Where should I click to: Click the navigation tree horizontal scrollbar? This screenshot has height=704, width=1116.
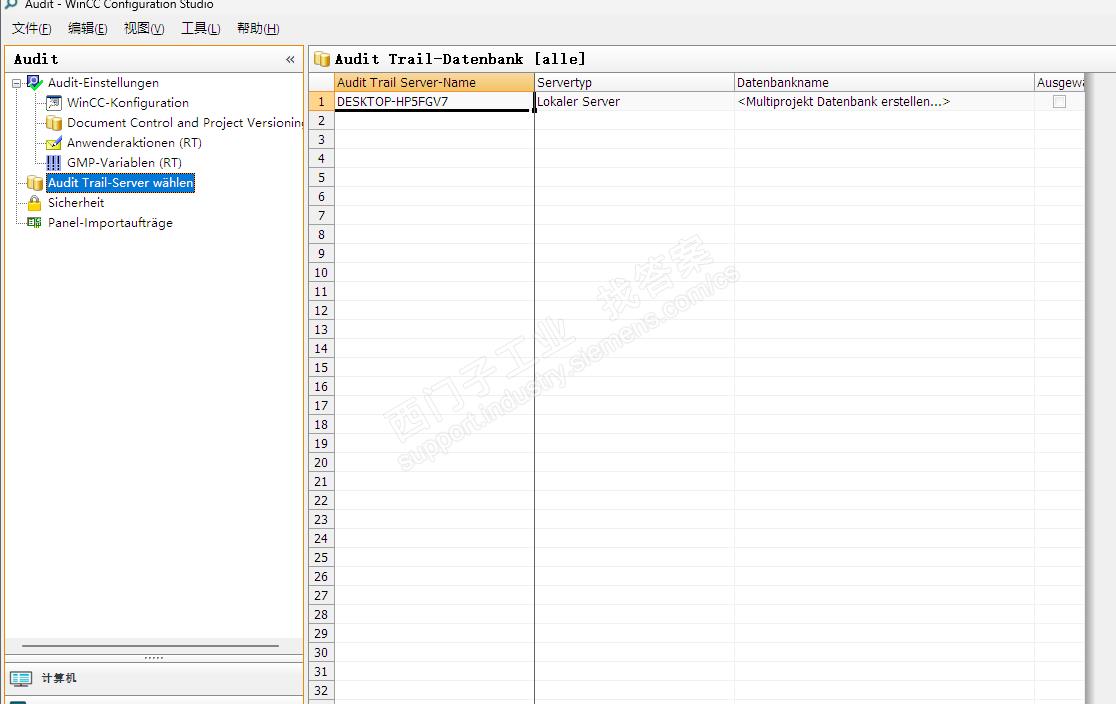(150, 646)
